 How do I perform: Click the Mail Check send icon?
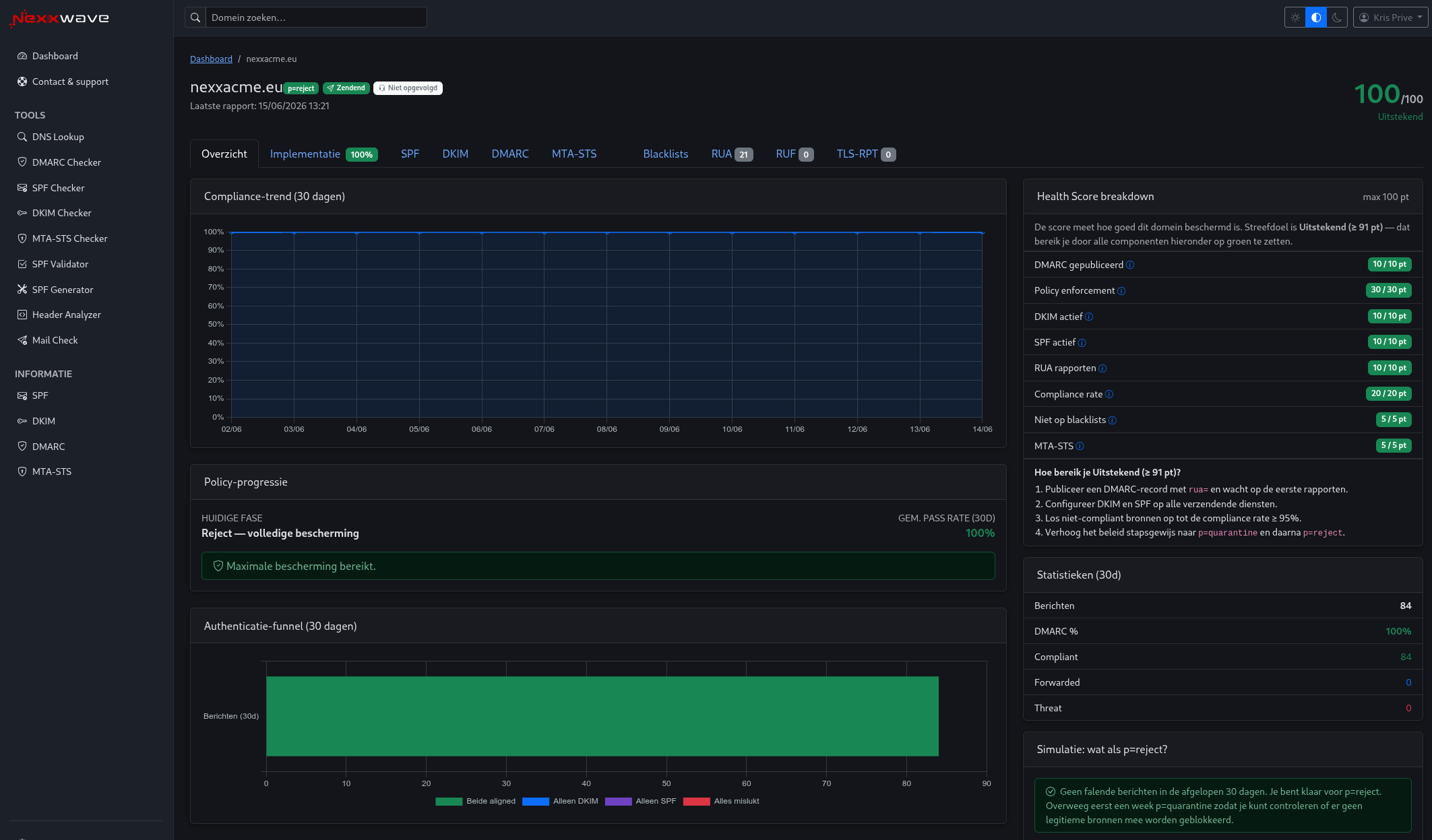tap(22, 340)
